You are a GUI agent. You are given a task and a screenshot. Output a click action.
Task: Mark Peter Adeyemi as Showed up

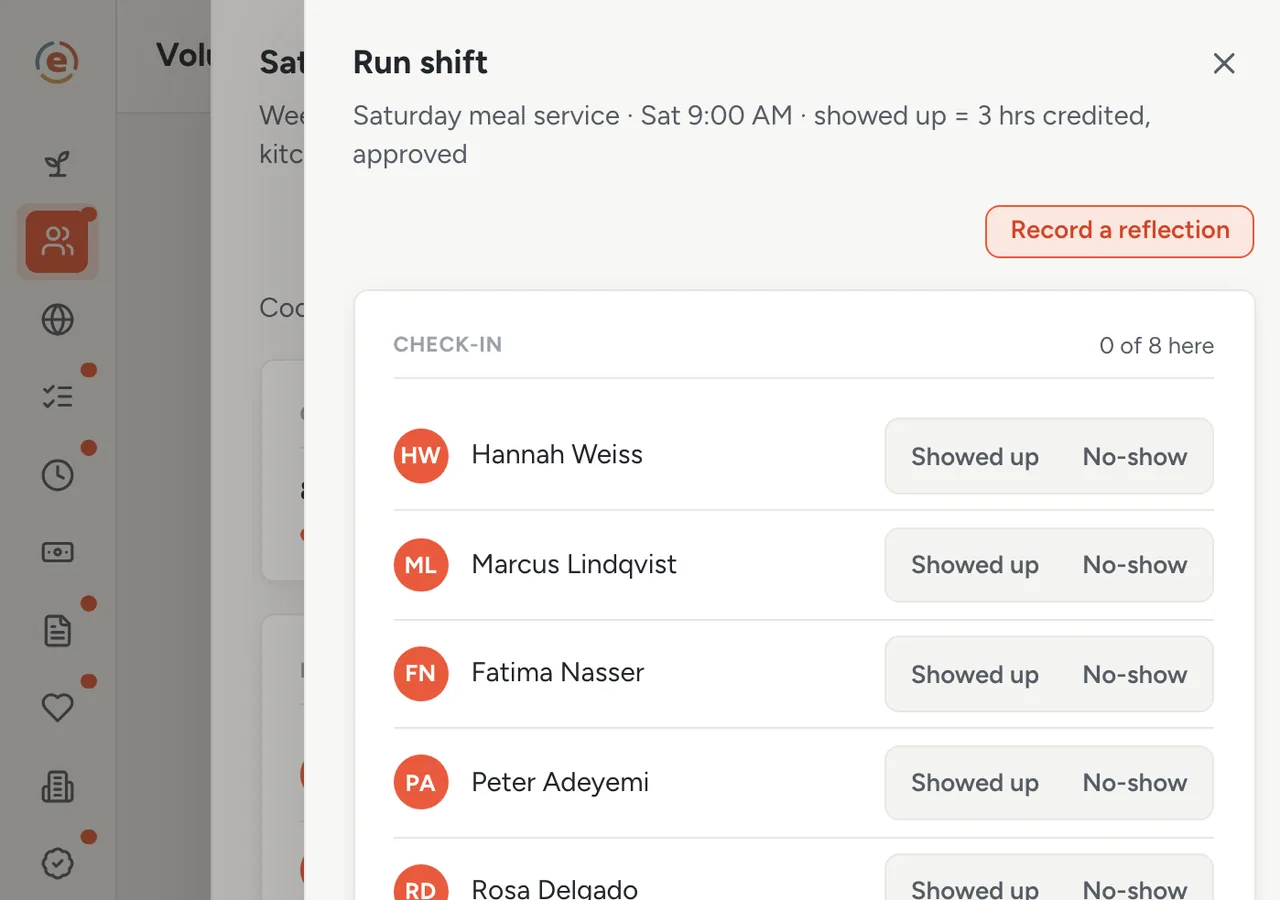click(975, 783)
